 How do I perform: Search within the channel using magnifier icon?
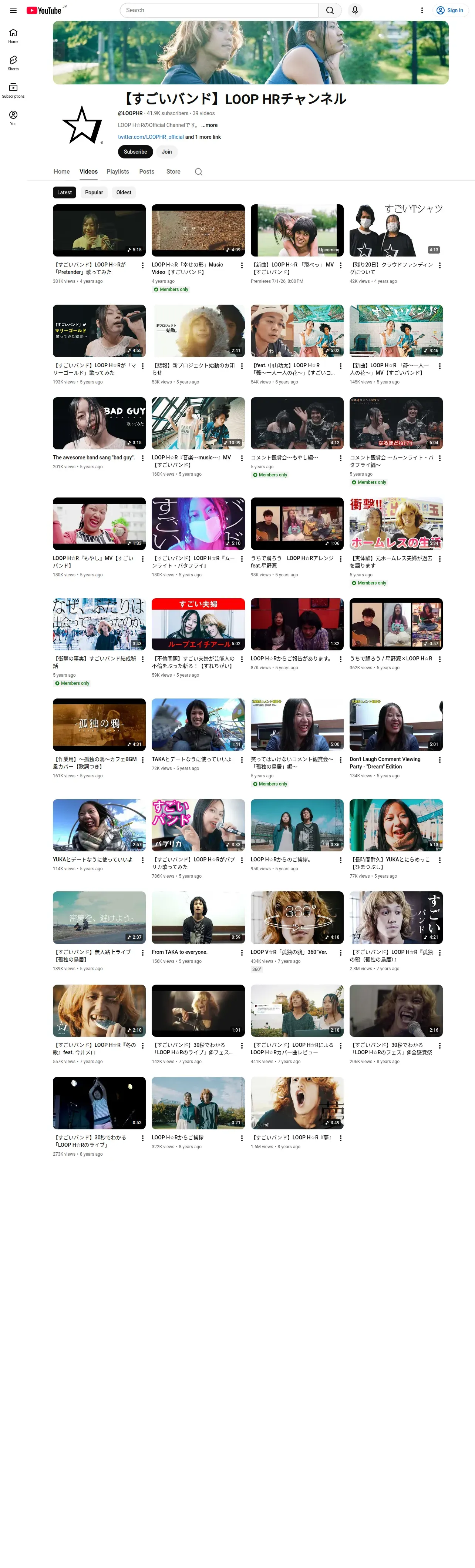coord(198,172)
